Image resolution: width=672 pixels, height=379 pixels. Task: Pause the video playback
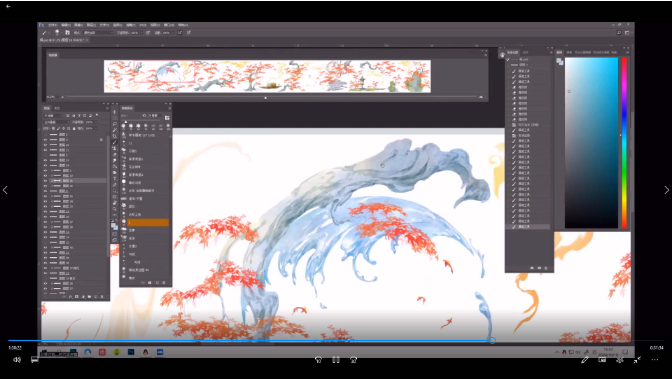[336, 360]
